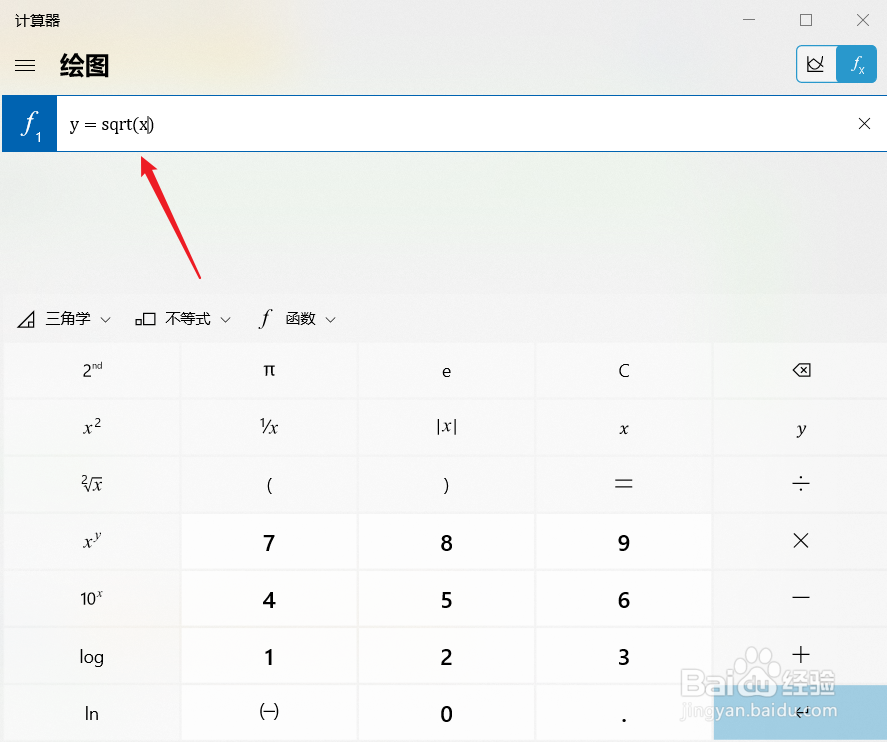Screen dimensions: 887x742
Task: Toggle negative sign with (−) key
Action: (268, 712)
